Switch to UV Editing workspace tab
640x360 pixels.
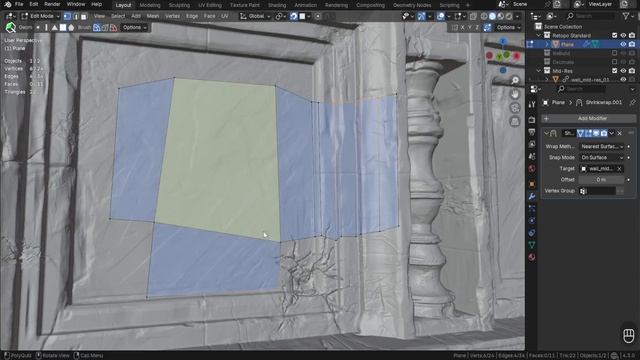click(210, 5)
